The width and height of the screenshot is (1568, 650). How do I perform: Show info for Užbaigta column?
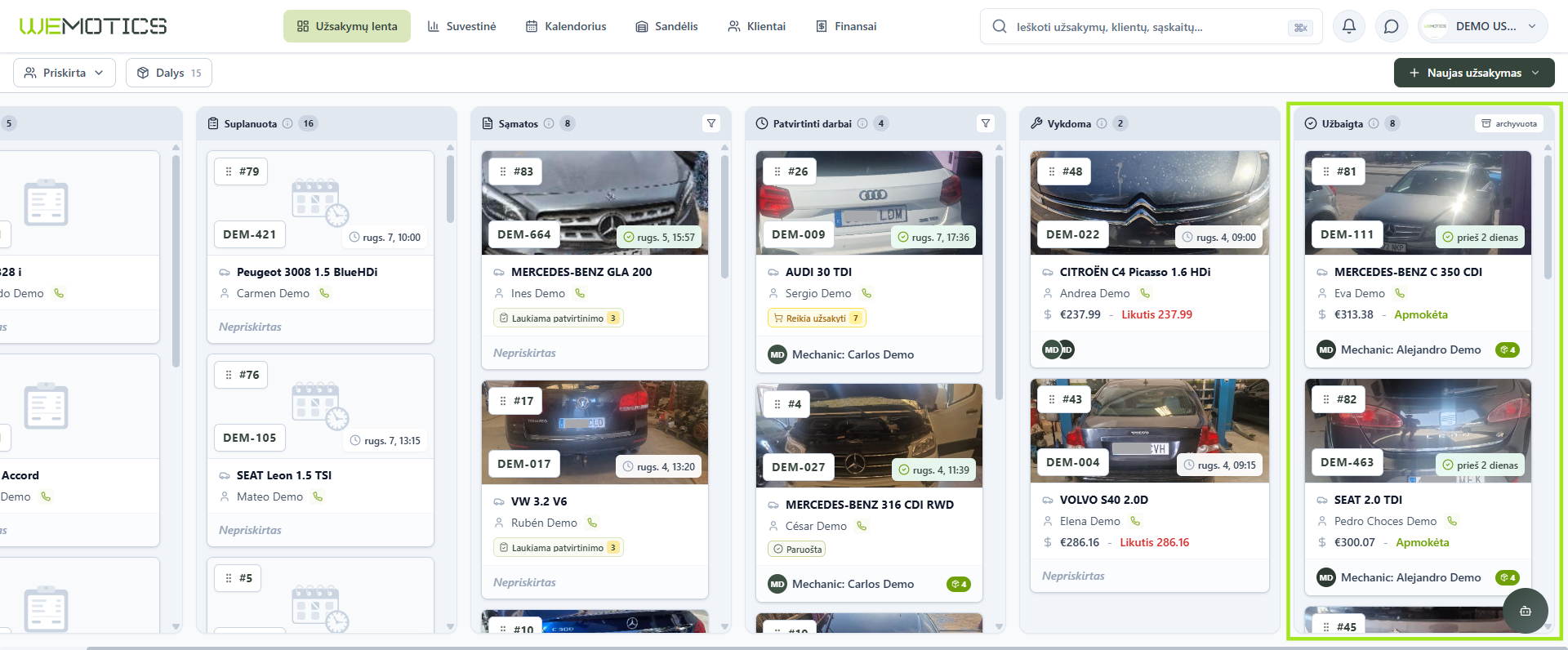point(1374,123)
